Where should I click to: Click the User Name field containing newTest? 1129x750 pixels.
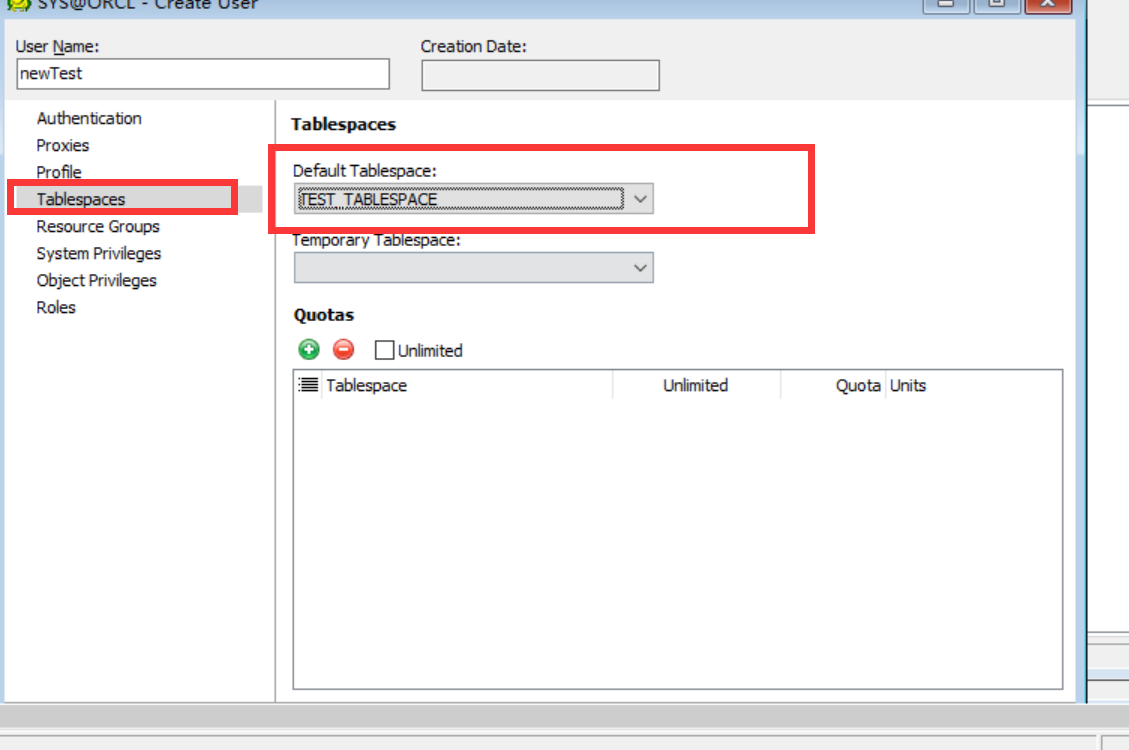point(203,74)
